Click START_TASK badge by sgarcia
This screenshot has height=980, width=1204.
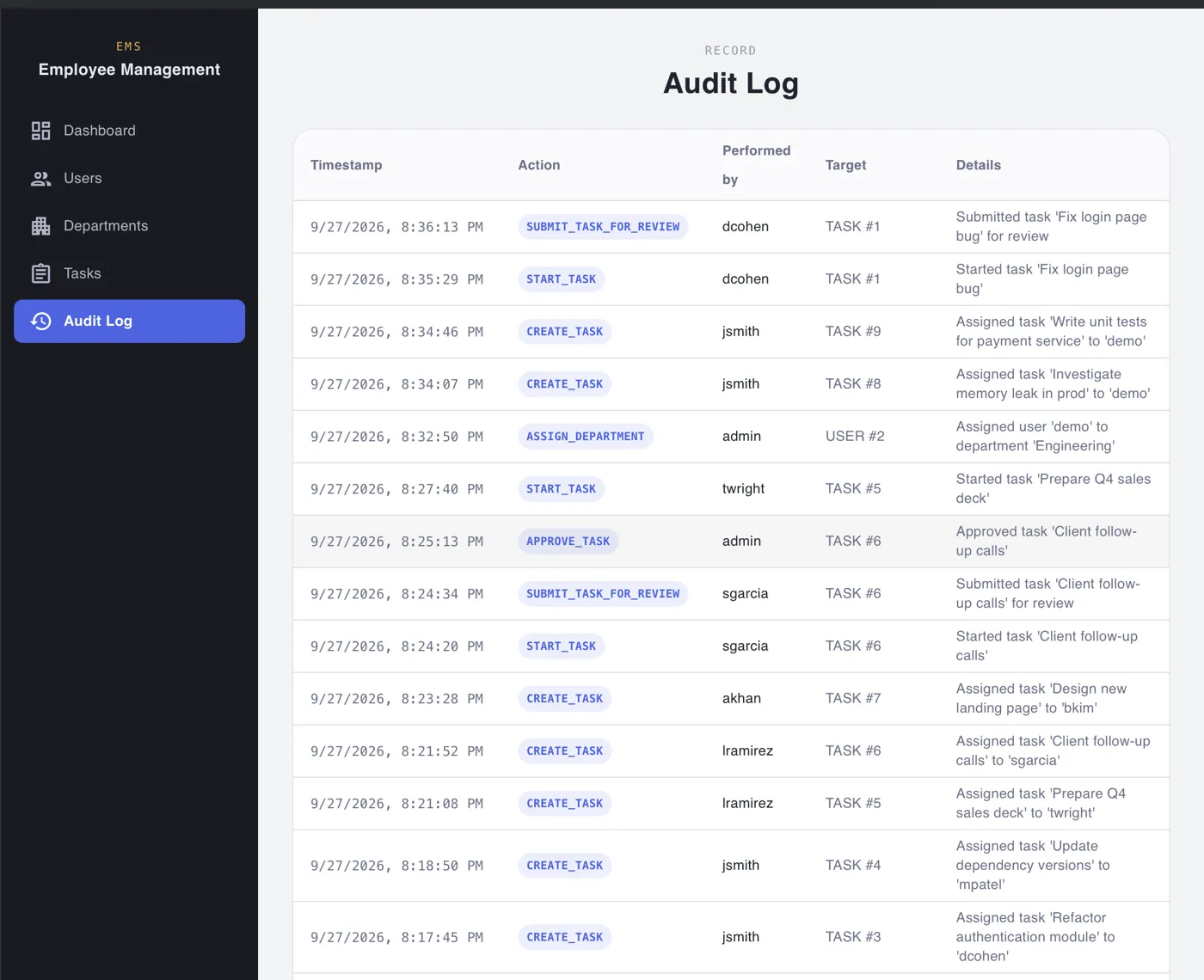point(561,646)
